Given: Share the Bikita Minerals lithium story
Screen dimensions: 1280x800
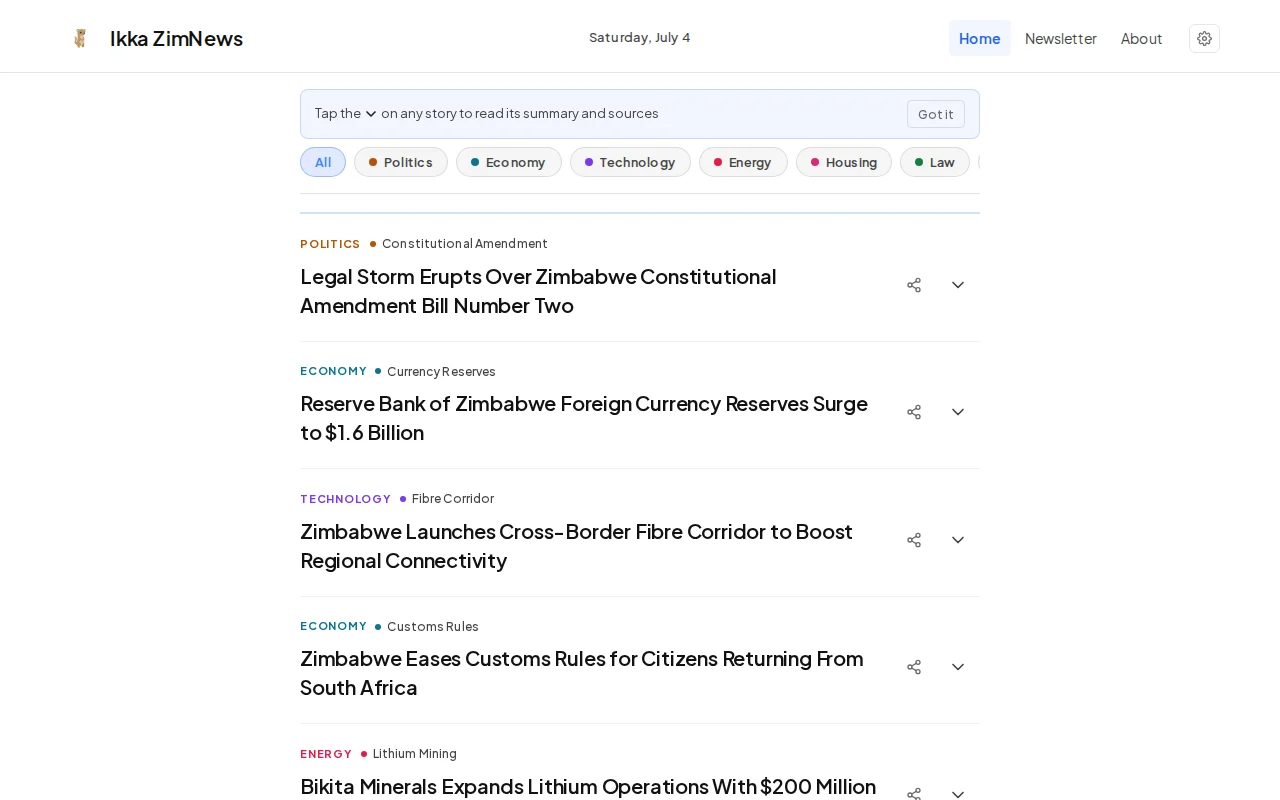Looking at the screenshot, I should click(914, 793).
